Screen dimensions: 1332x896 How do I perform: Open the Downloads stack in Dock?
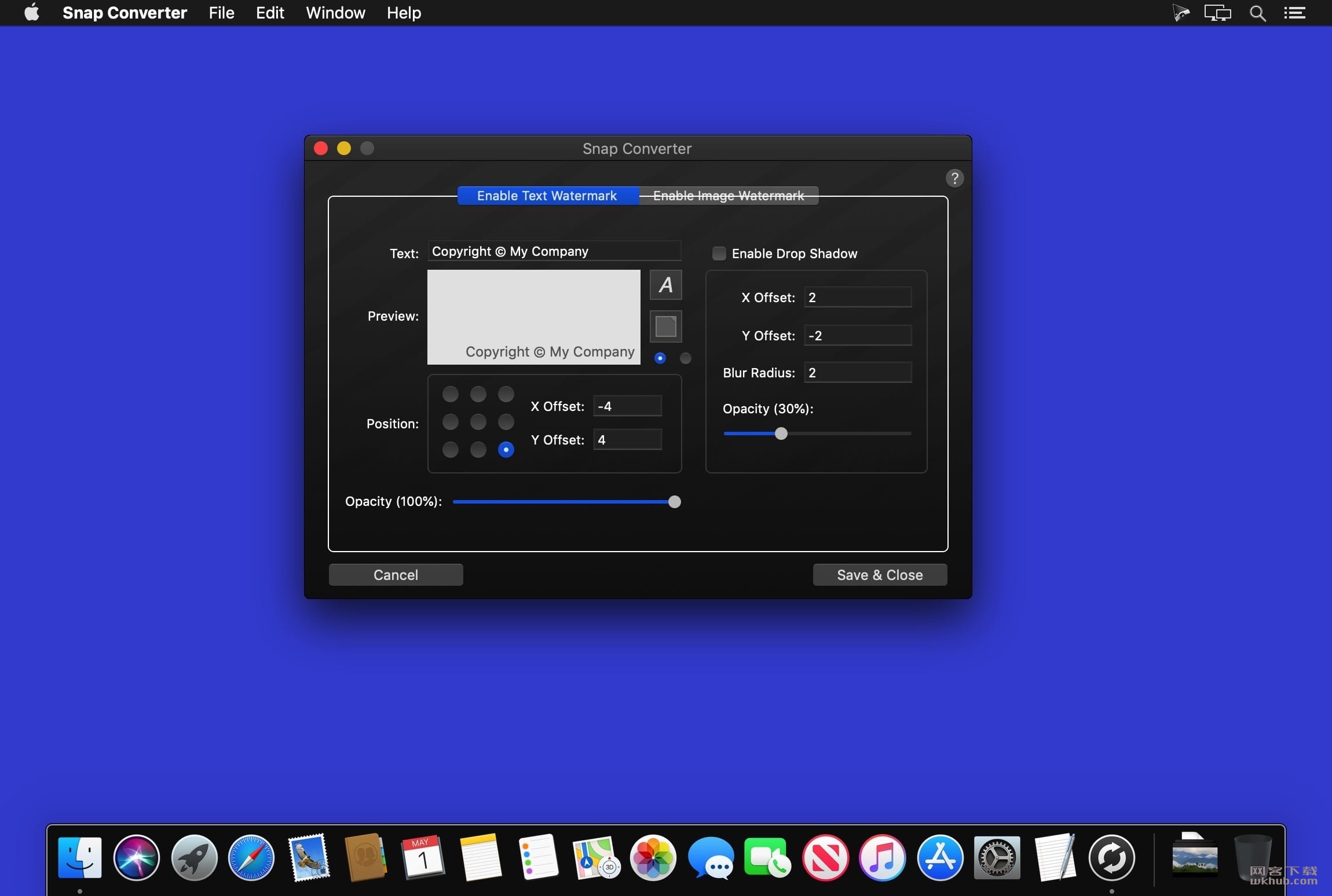[1194, 855]
